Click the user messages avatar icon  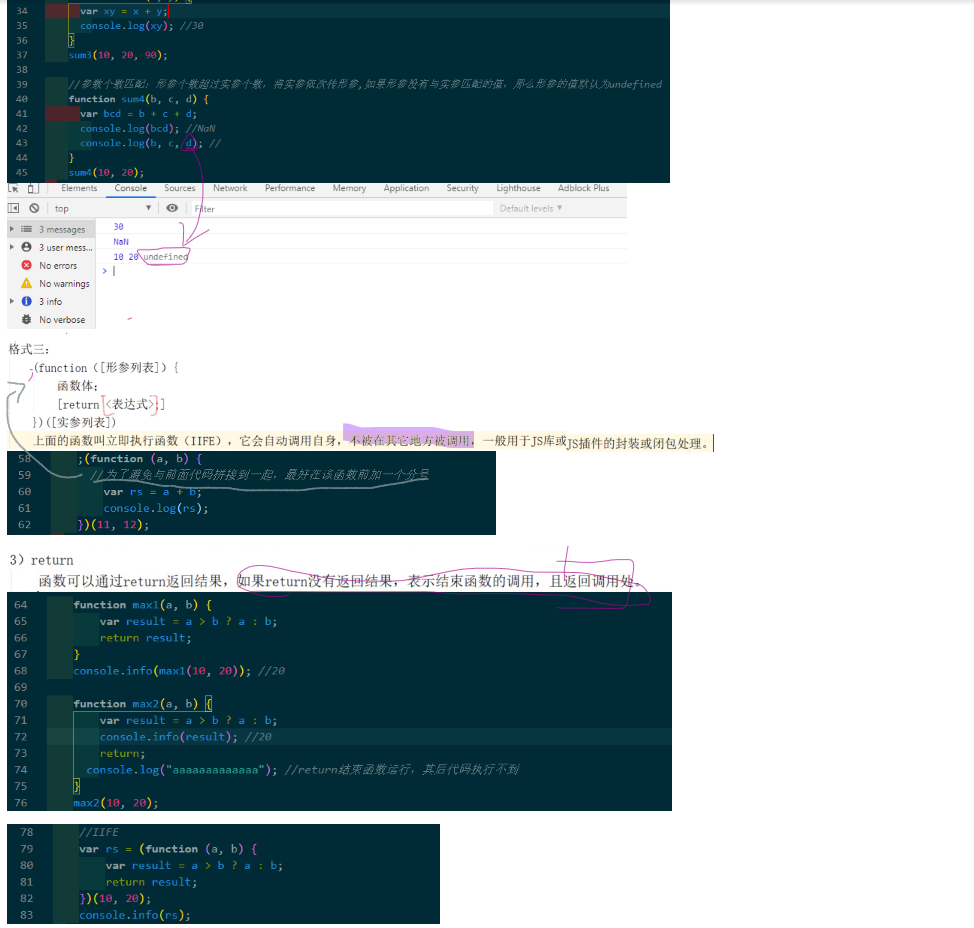[x=27, y=247]
